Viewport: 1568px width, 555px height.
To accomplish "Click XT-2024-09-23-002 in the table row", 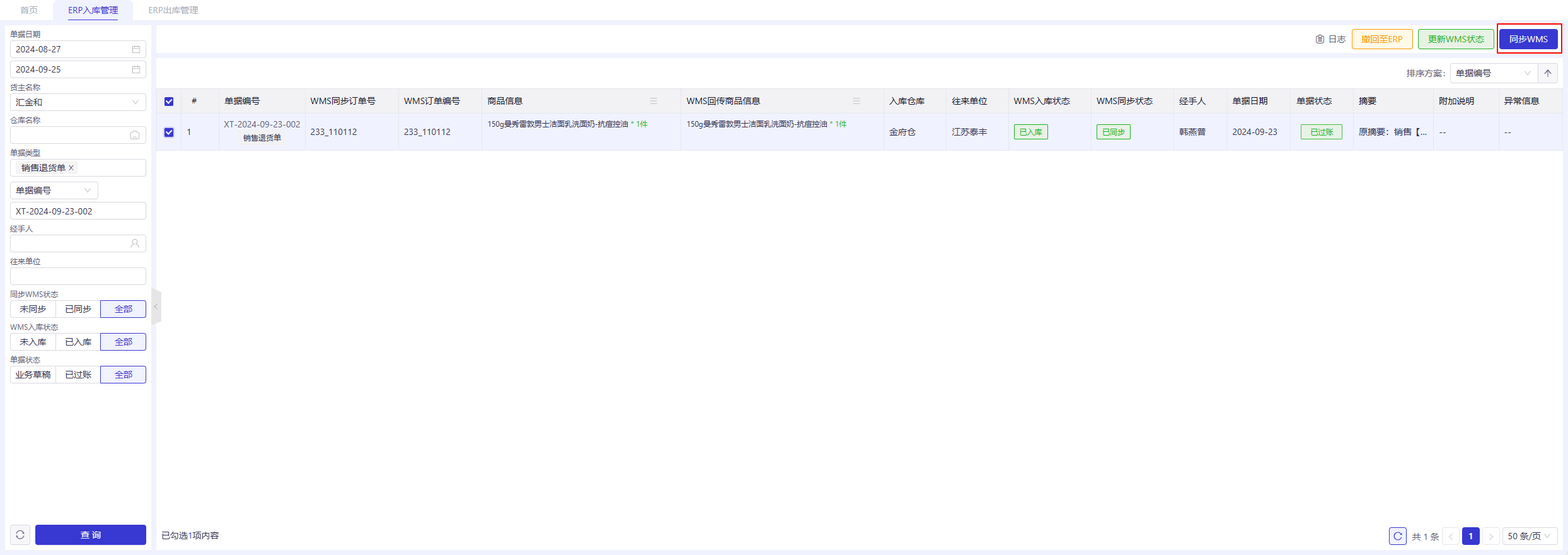I will click(262, 125).
